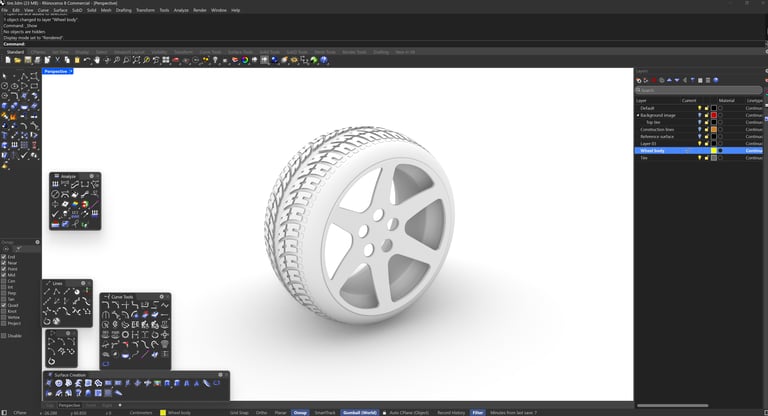Image resolution: width=768 pixels, height=416 pixels.
Task: Open the Surface menu
Action: pos(60,10)
